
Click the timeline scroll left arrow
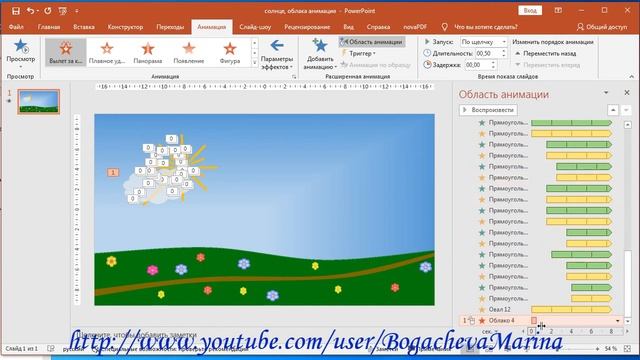[x=524, y=331]
